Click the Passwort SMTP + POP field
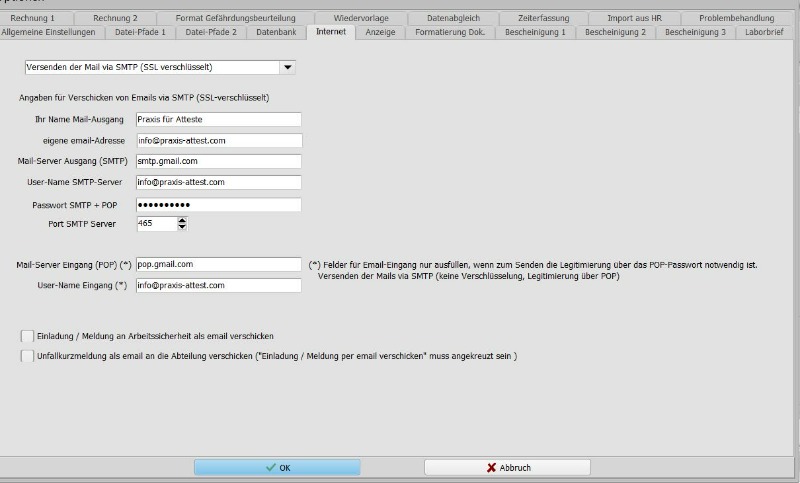 coord(218,205)
